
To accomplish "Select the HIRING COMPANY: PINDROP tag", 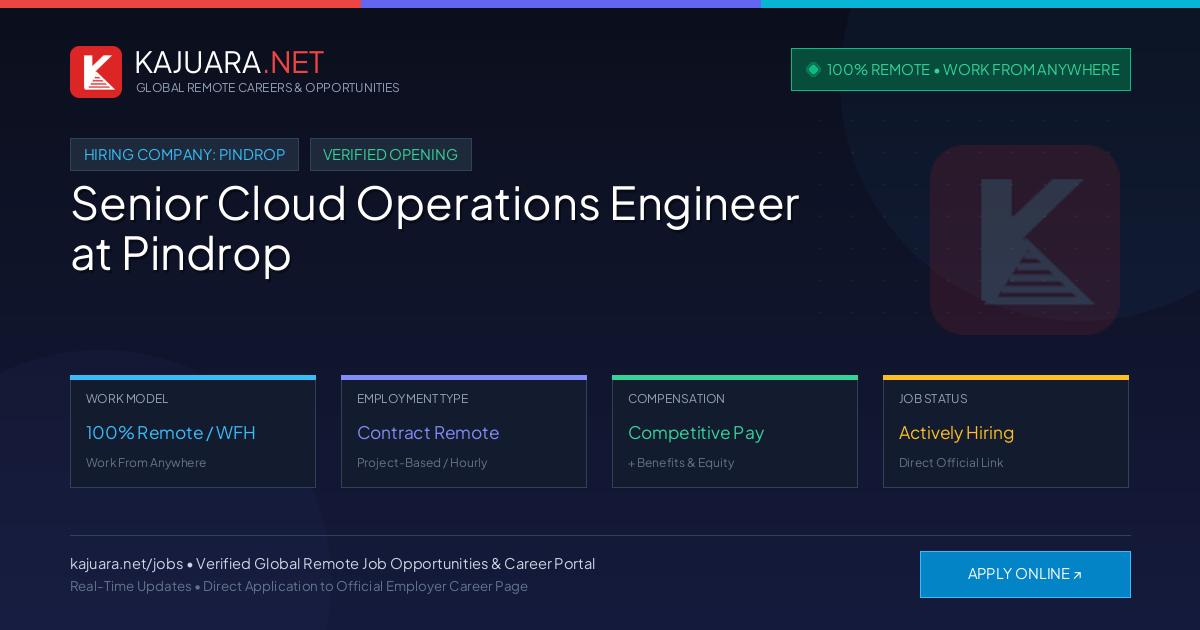I will point(184,155).
